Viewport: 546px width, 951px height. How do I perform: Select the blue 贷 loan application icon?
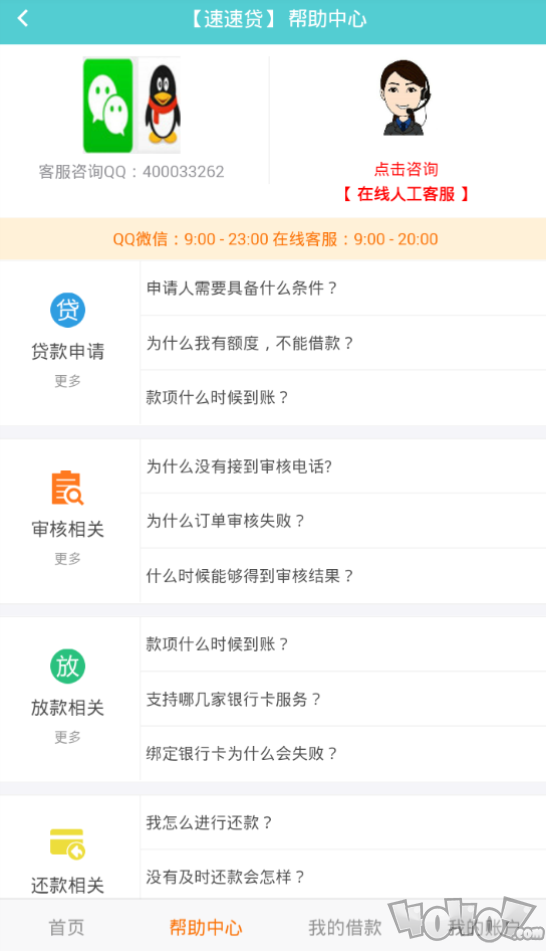67,310
